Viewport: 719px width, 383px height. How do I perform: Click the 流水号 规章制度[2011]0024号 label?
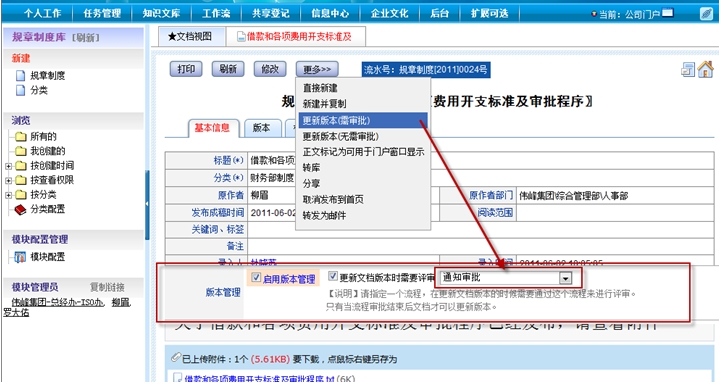pyautogui.click(x=426, y=70)
